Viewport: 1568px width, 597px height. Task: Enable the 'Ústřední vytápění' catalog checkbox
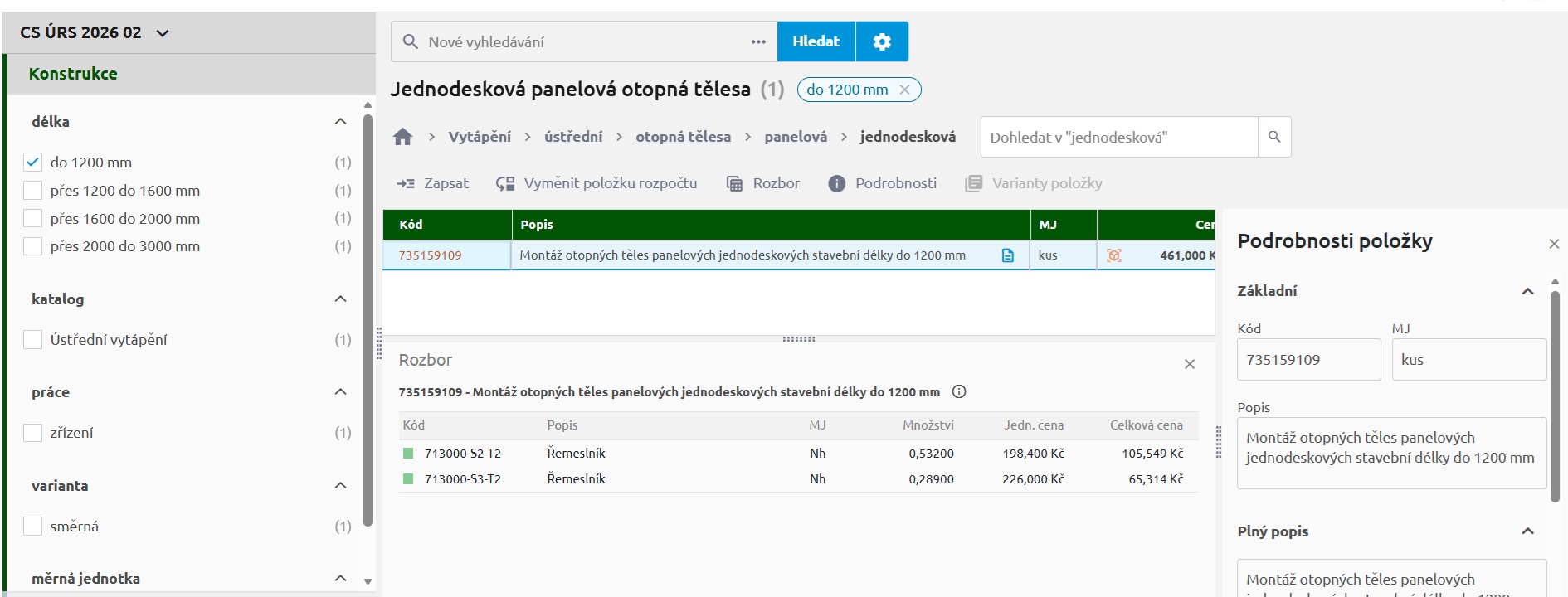[33, 339]
